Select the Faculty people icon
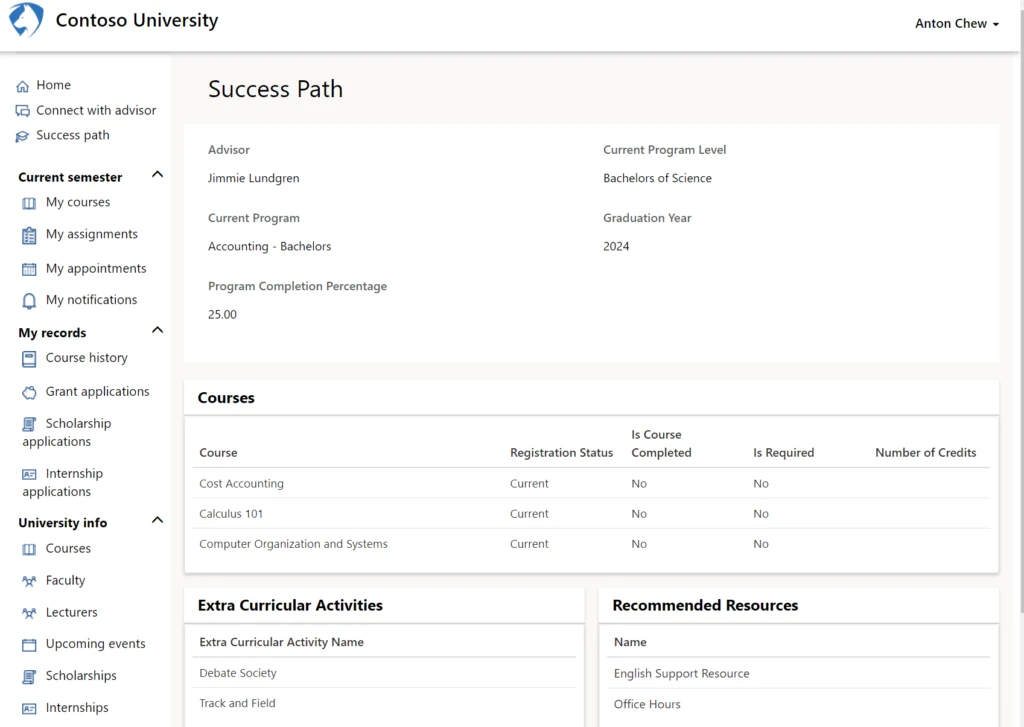 [x=30, y=580]
